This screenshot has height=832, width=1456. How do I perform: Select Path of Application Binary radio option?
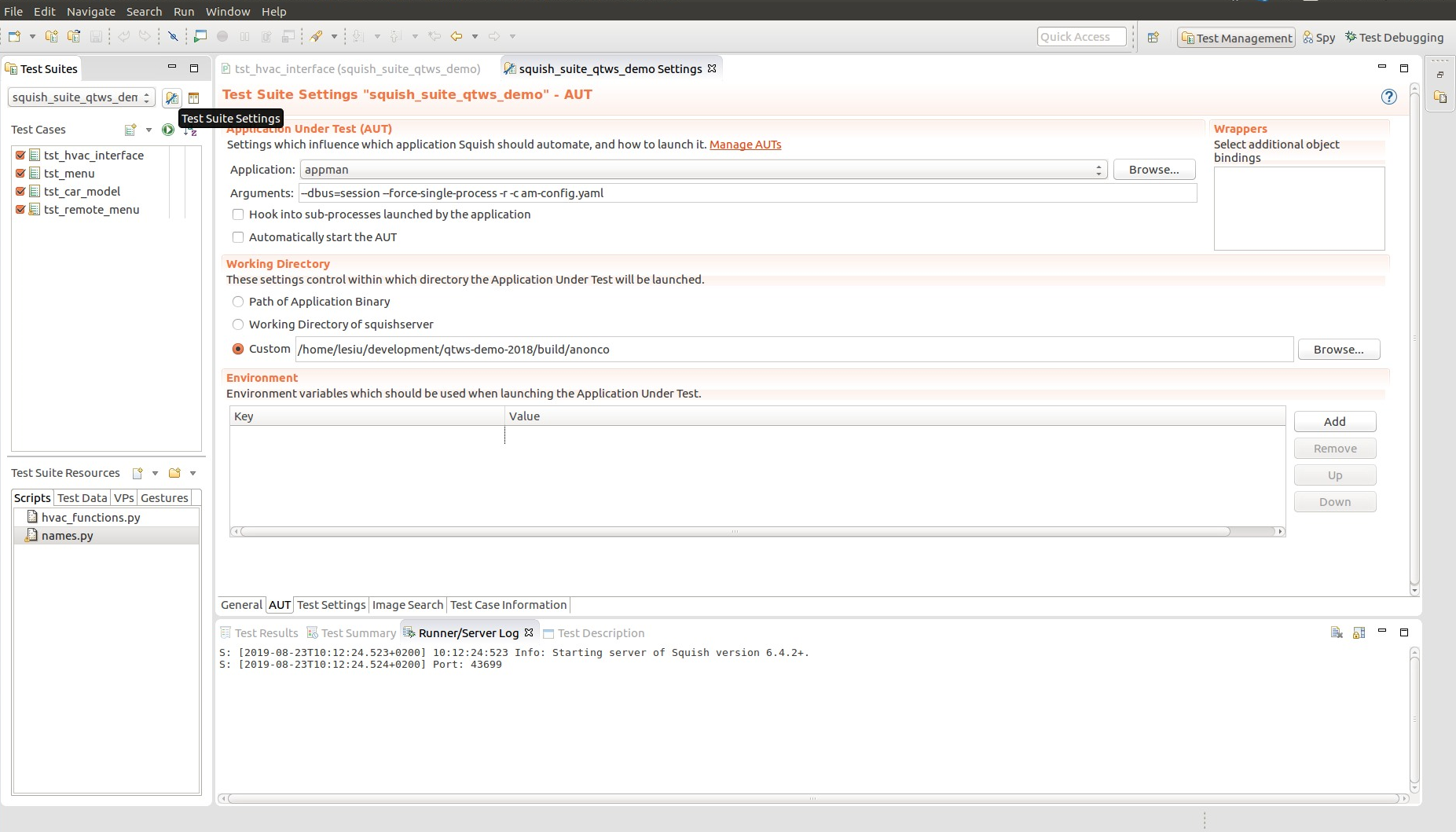[x=238, y=302]
